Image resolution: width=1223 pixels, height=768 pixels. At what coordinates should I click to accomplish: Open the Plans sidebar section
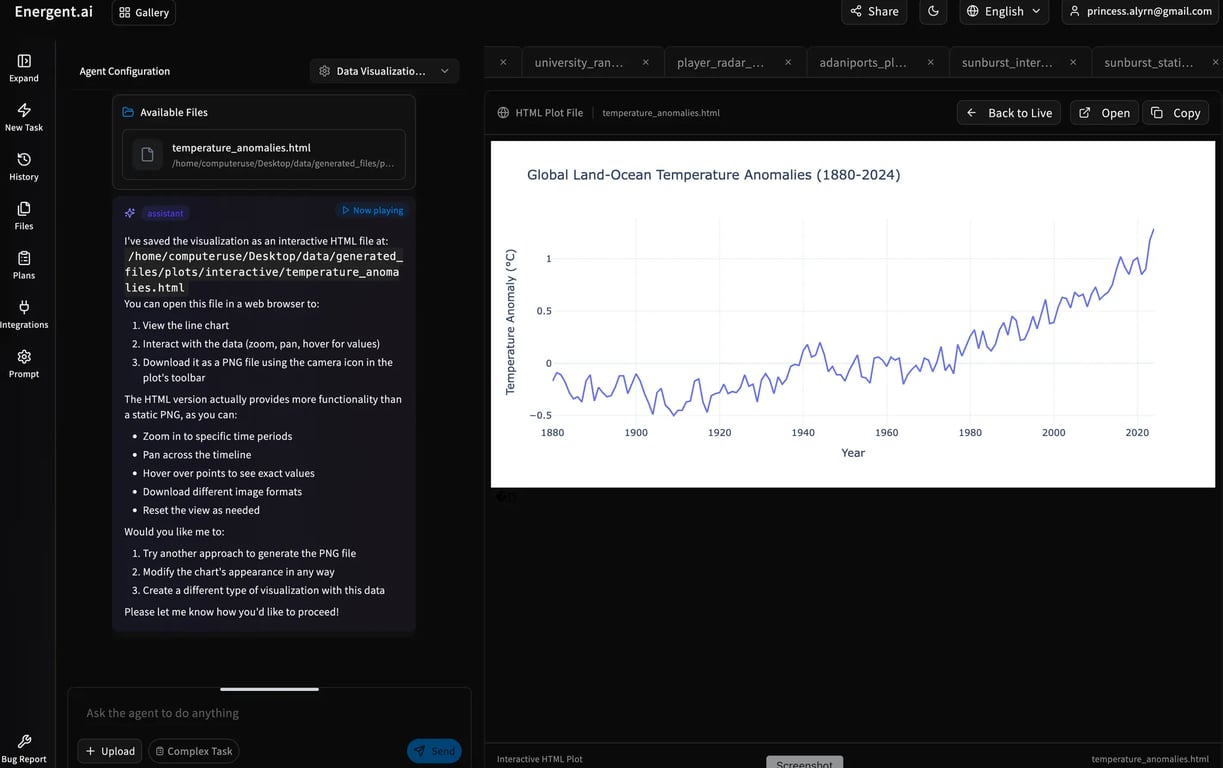tap(24, 265)
